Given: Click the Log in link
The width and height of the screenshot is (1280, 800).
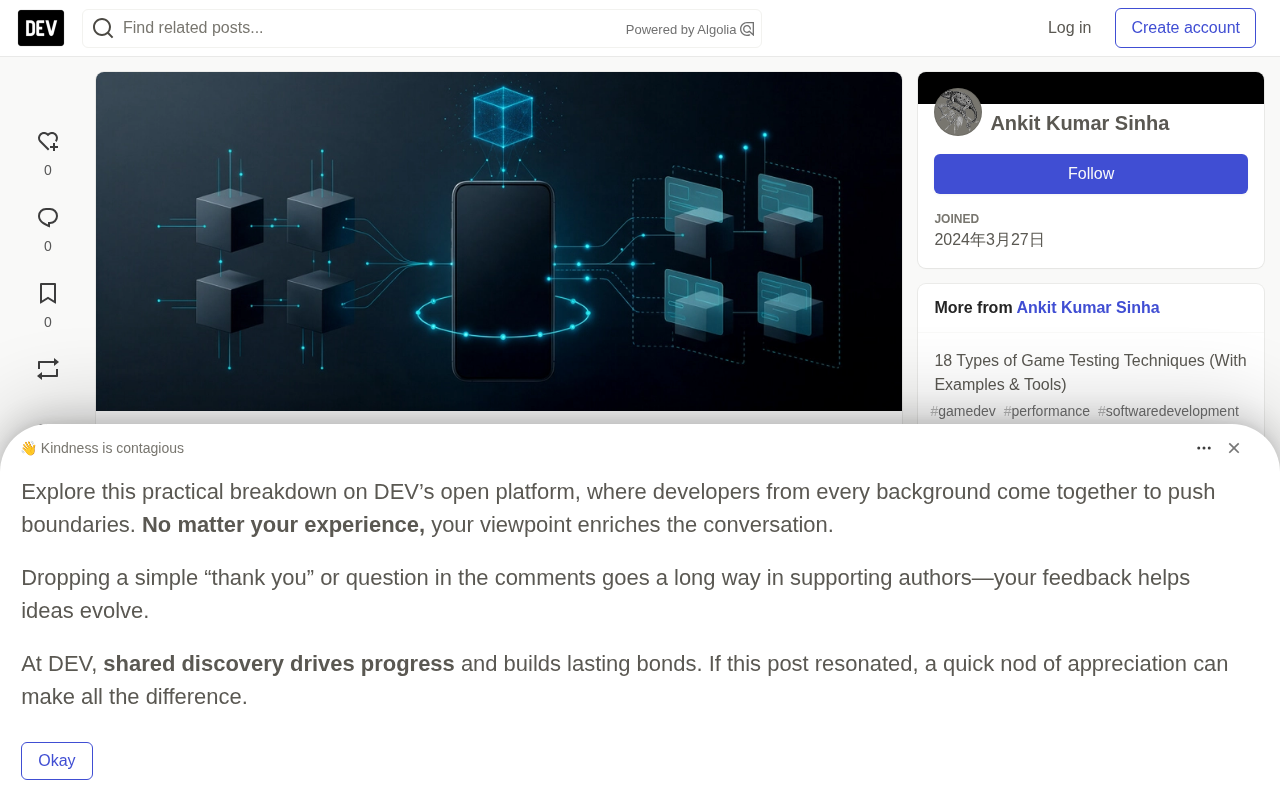Looking at the screenshot, I should [x=1070, y=28].
